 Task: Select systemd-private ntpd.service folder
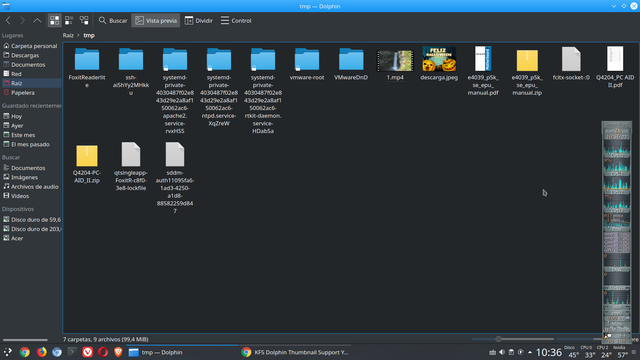coord(219,86)
